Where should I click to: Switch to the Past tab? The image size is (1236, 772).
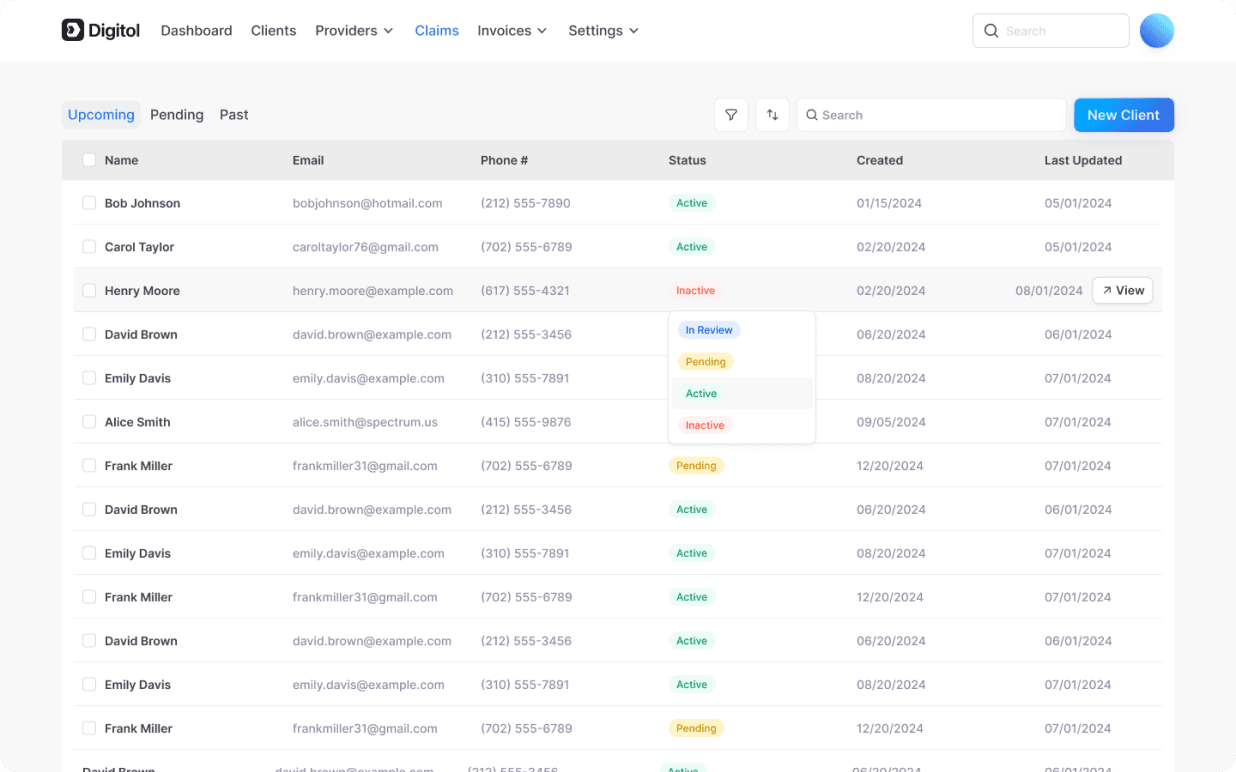234,115
